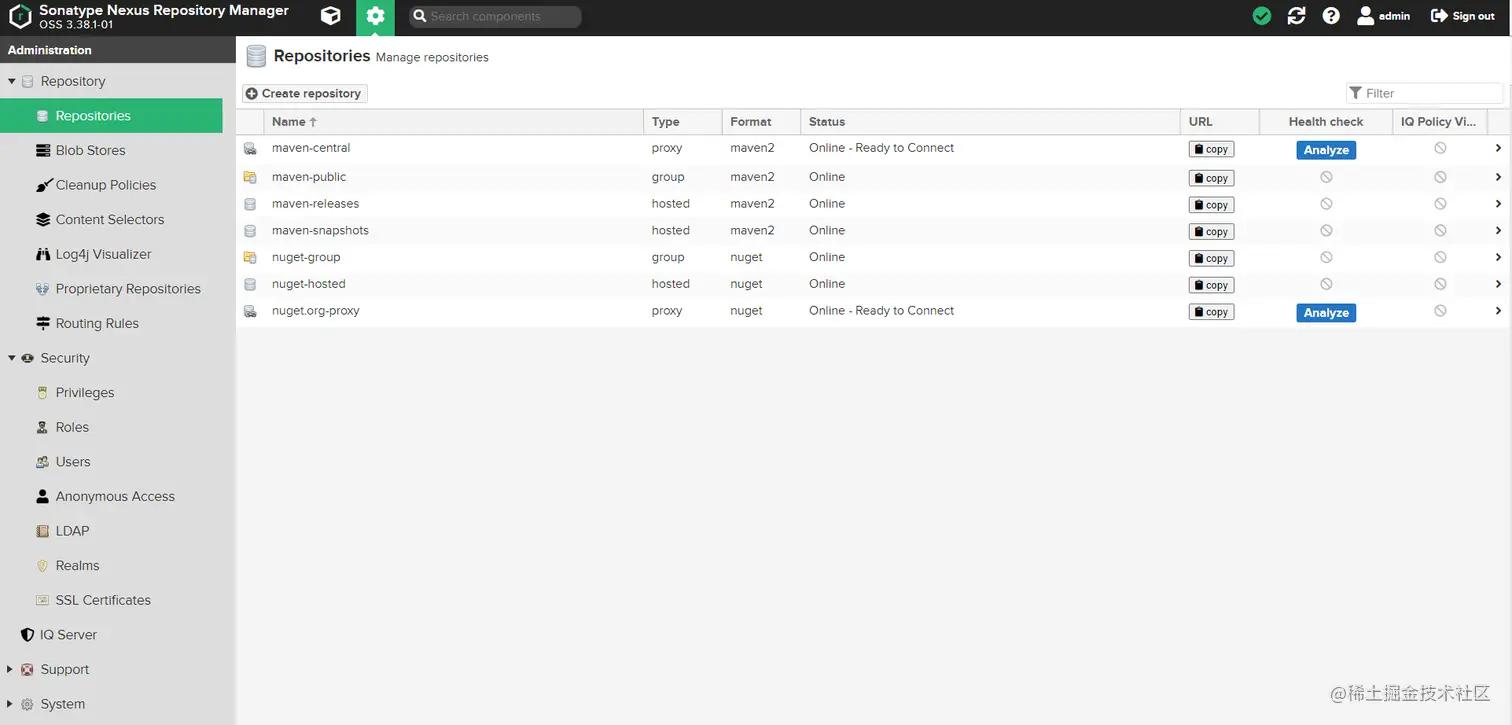Collapse the Security tree section
Screen dimensions: 1512x725
coord(12,358)
